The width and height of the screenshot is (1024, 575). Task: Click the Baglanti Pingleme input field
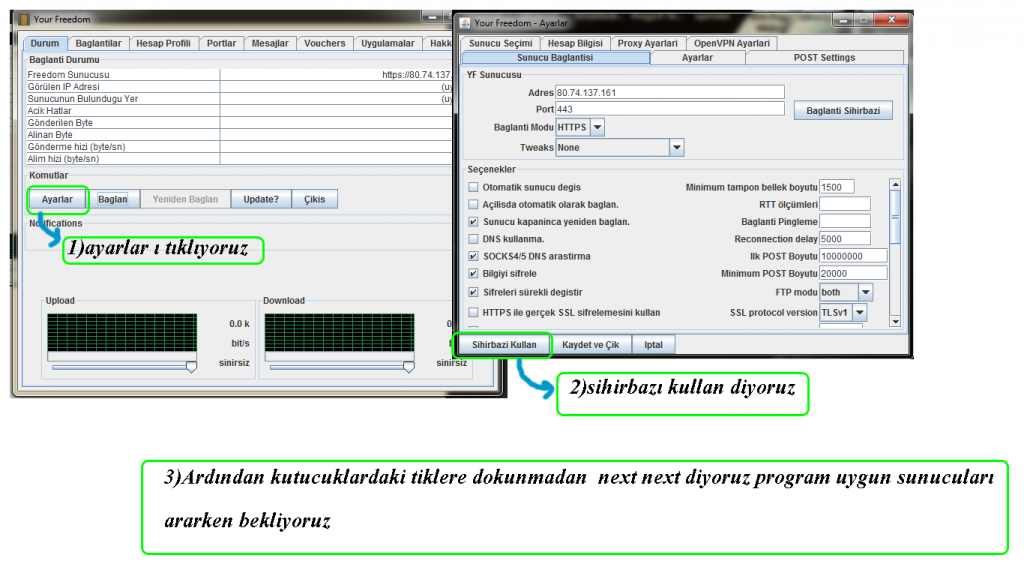[x=845, y=222]
